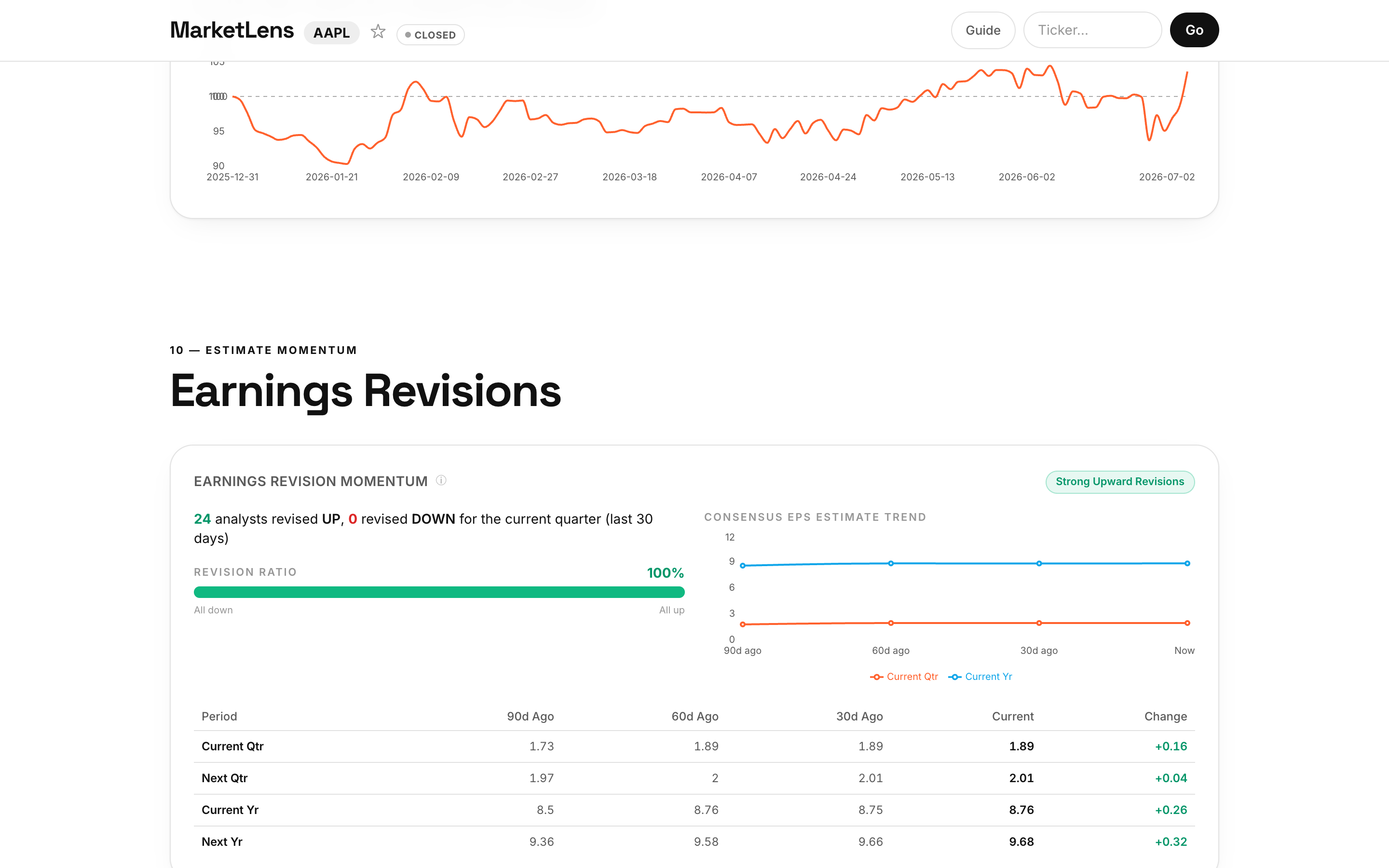This screenshot has width=1389, height=868.
Task: Click the green revision ratio progress bar
Action: [439, 592]
